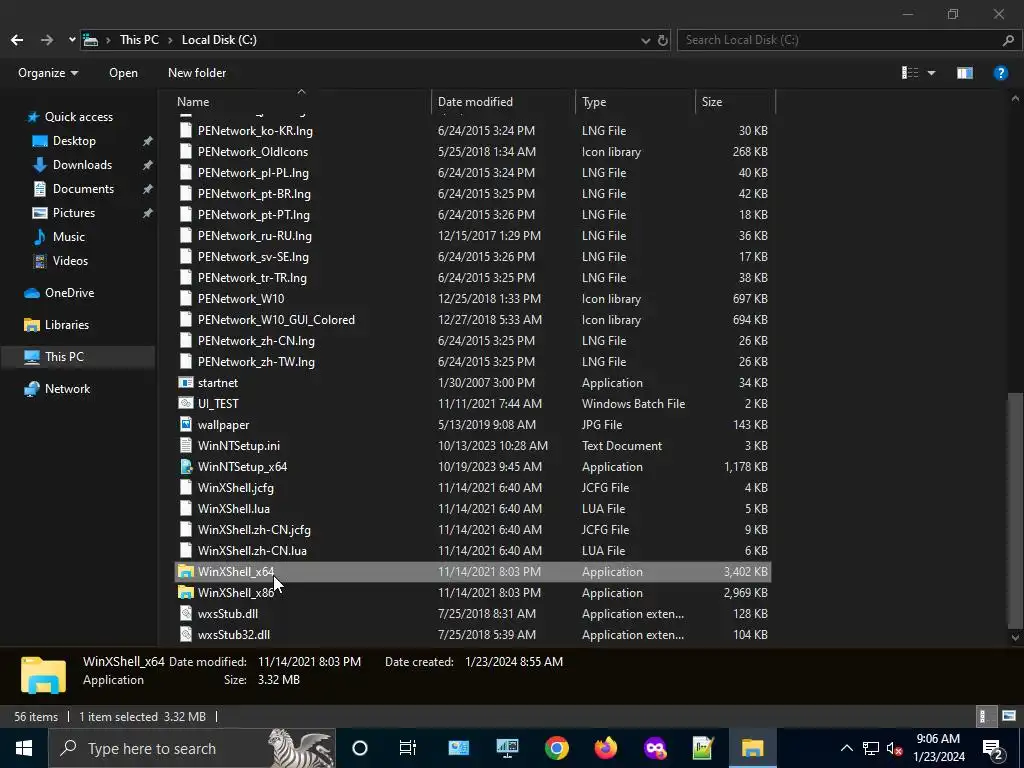
Task: Select the wxsStub.dll file icon
Action: coord(186,613)
